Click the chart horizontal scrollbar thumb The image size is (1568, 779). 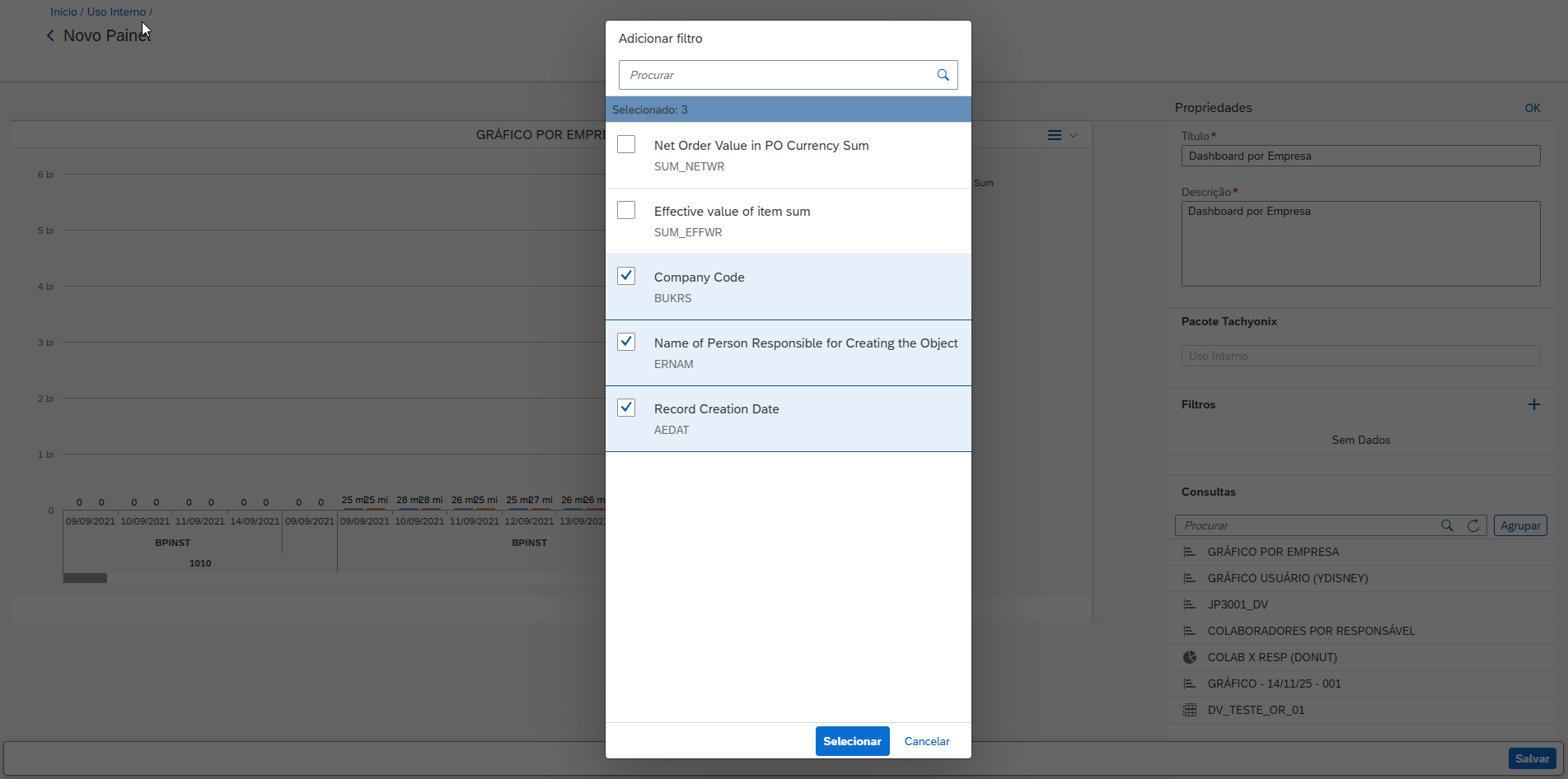[x=85, y=578]
